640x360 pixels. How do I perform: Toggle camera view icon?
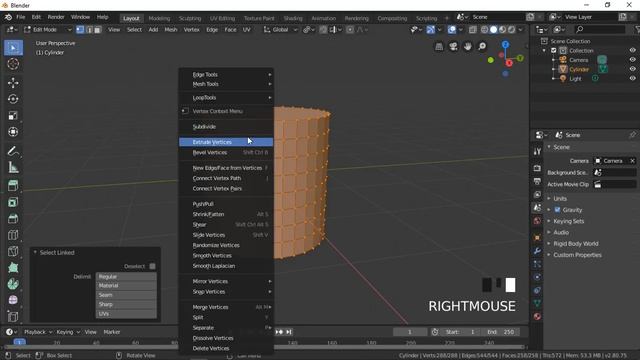tap(453, 47)
